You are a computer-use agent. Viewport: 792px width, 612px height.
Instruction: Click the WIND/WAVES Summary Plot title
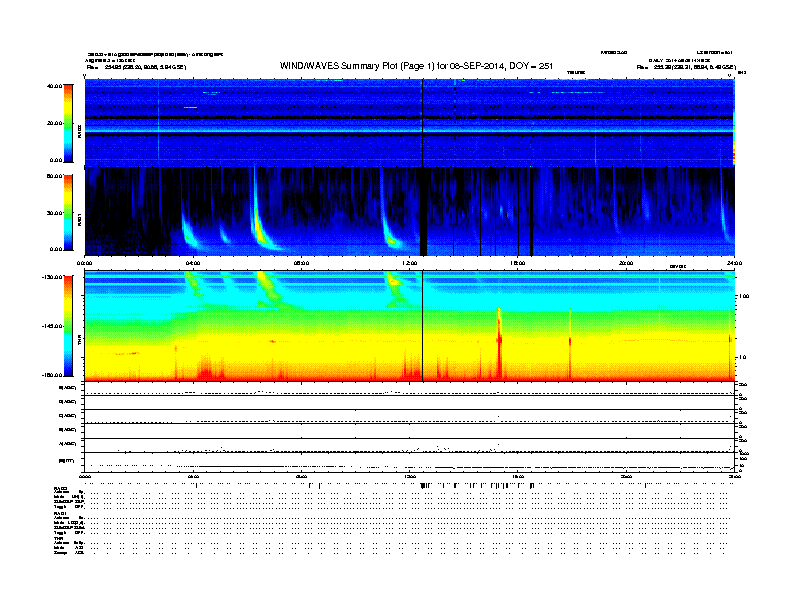point(416,66)
